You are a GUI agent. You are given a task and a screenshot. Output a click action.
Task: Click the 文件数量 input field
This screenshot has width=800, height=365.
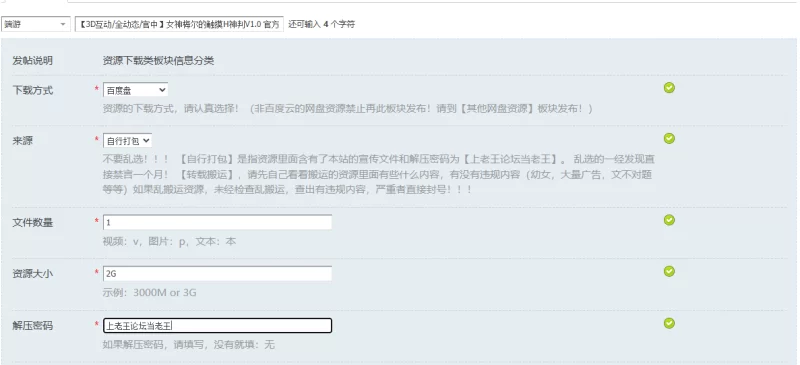tap(217, 222)
